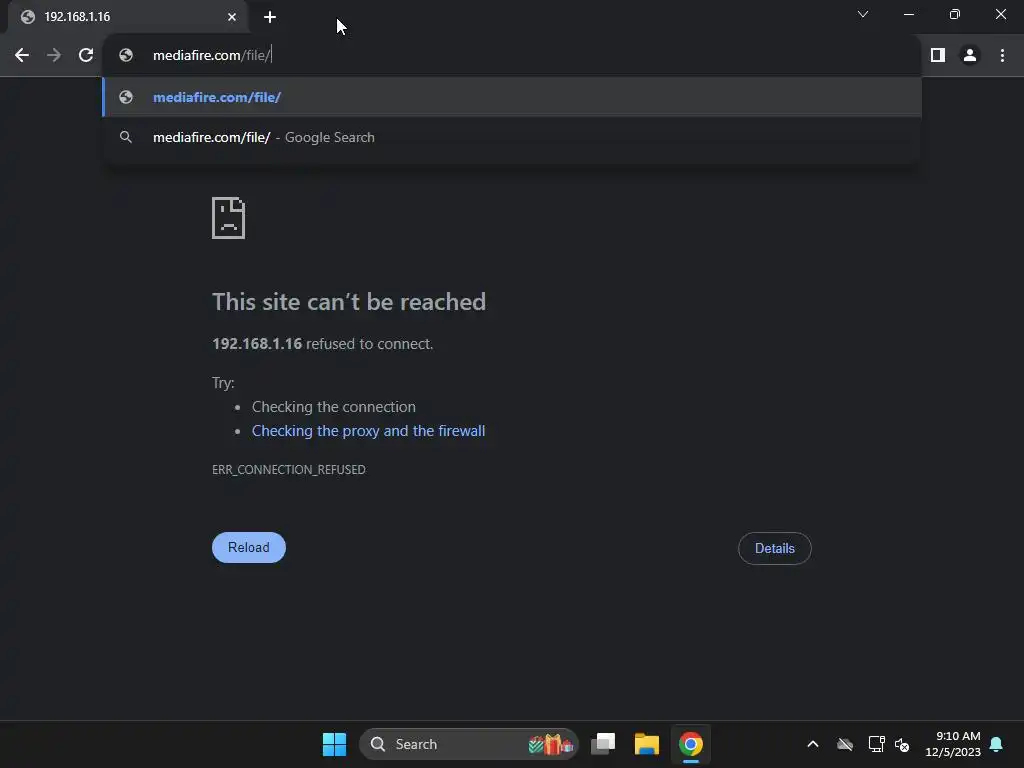The height and width of the screenshot is (768, 1024).
Task: Open the tab search chevron
Action: click(863, 14)
